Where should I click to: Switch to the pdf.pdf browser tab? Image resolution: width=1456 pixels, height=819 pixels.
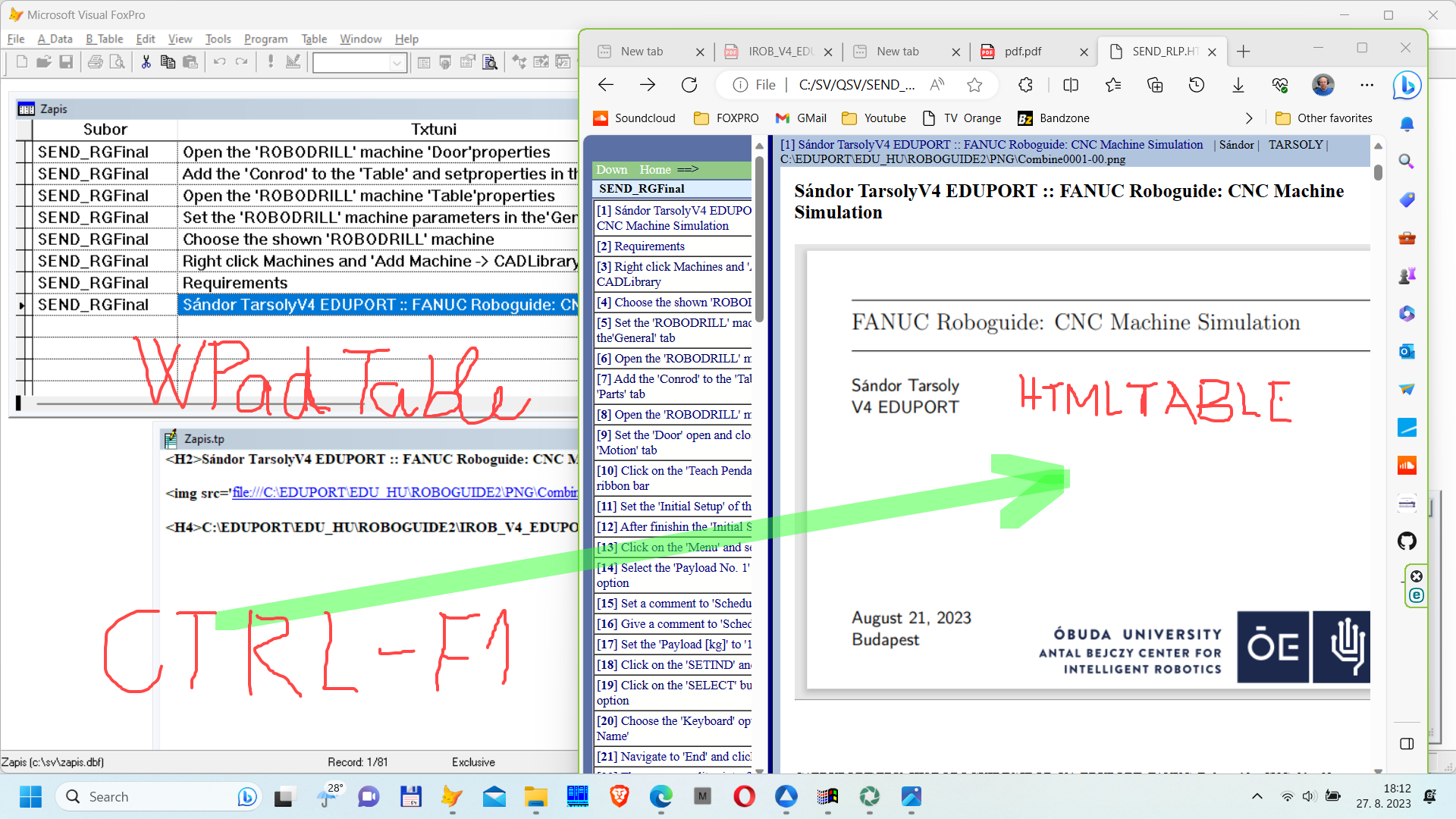point(1022,52)
